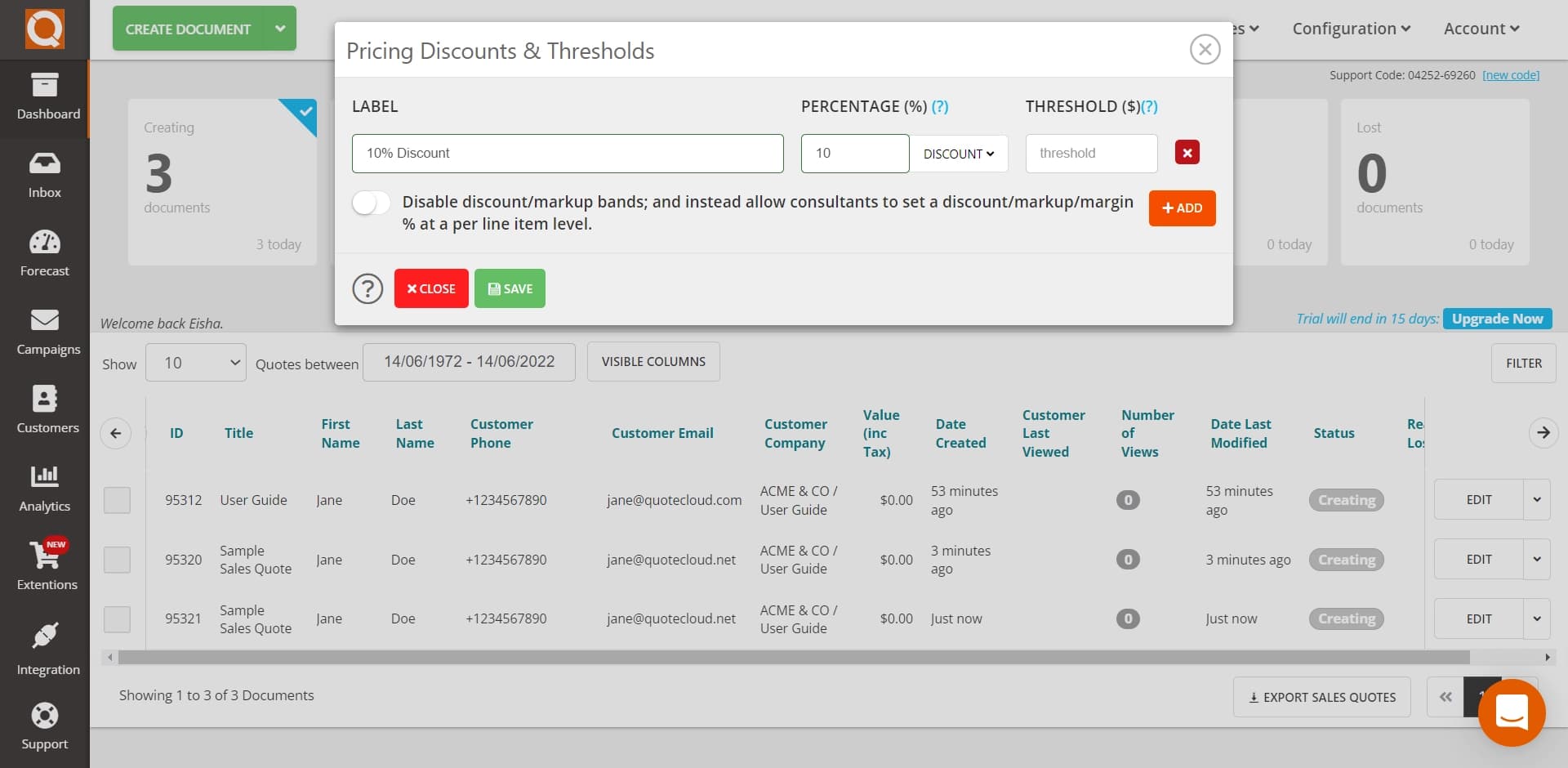This screenshot has height=768, width=1568.
Task: Open the Campaigns section
Action: tap(45, 331)
